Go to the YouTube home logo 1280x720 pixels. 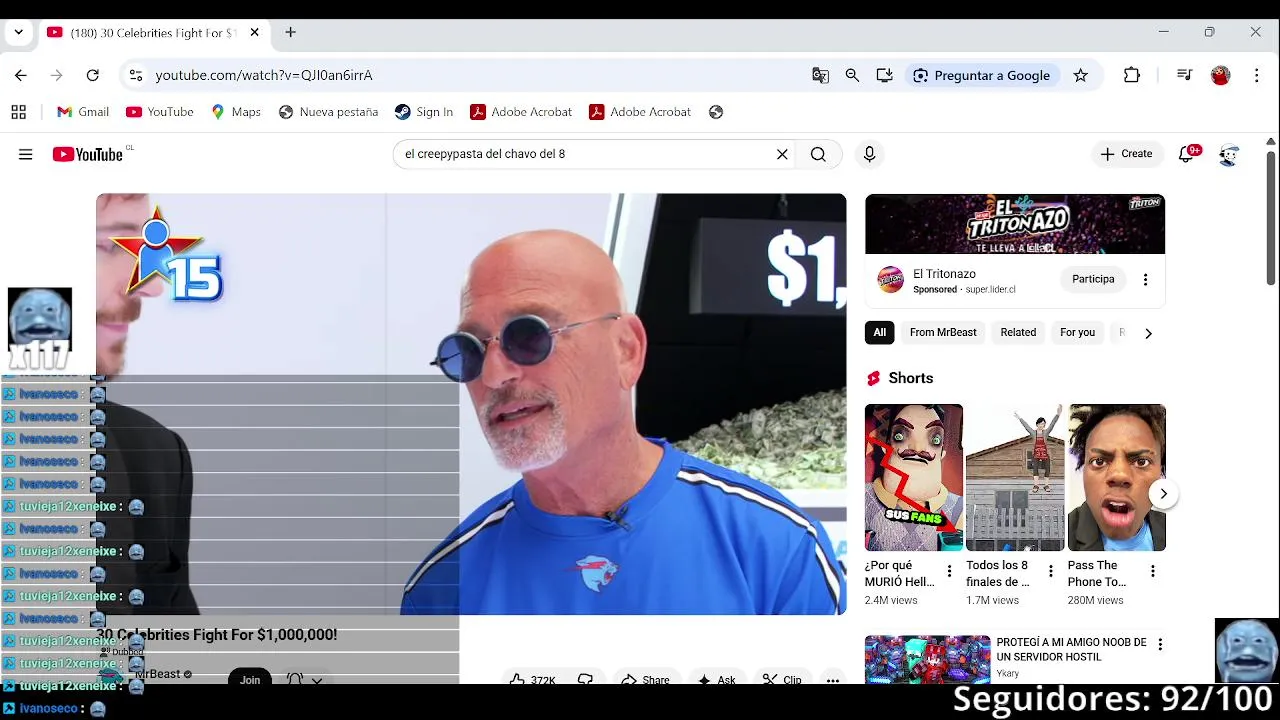[x=88, y=154]
